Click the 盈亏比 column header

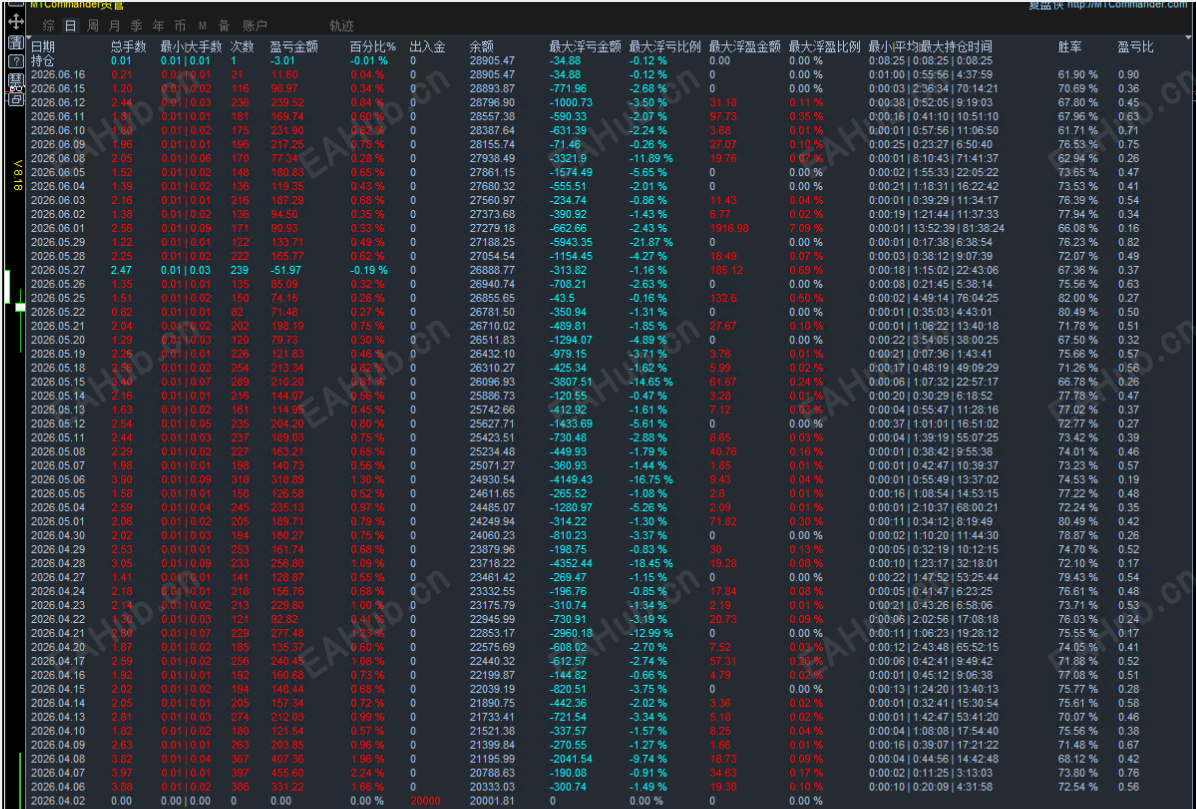coord(1136,47)
